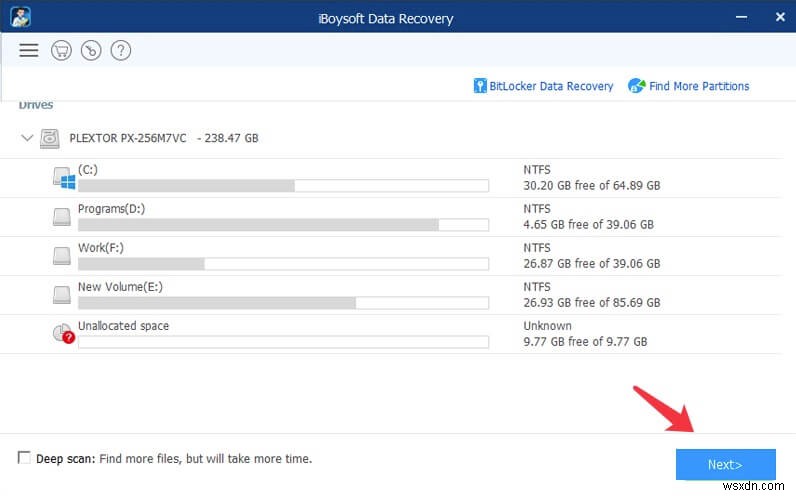Select the Work(F:) partition icon
This screenshot has height=496, width=796.
[x=64, y=256]
